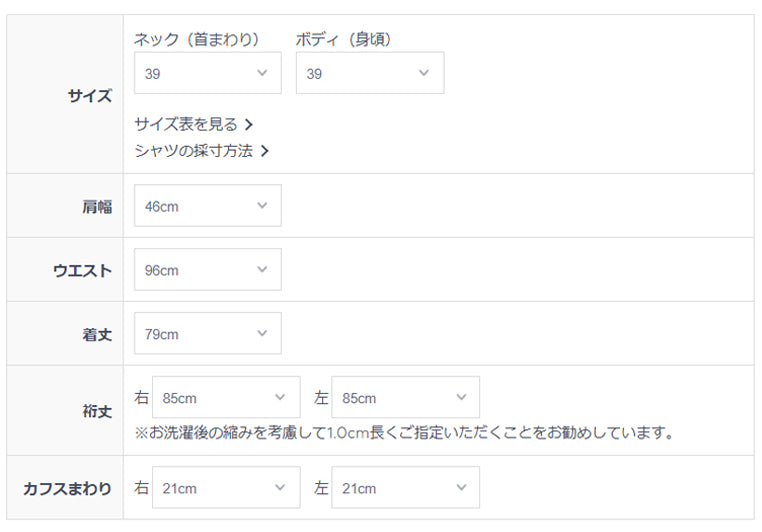Viewport: 762px width, 532px height.
Task: Open the right 裄丈 85cm dropdown
Action: coord(226,398)
